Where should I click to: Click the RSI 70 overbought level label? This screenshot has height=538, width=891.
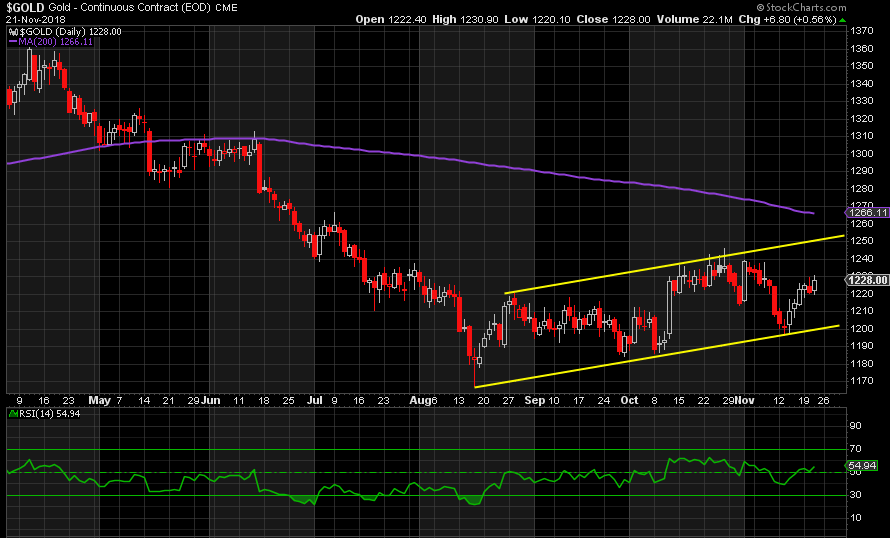[856, 452]
